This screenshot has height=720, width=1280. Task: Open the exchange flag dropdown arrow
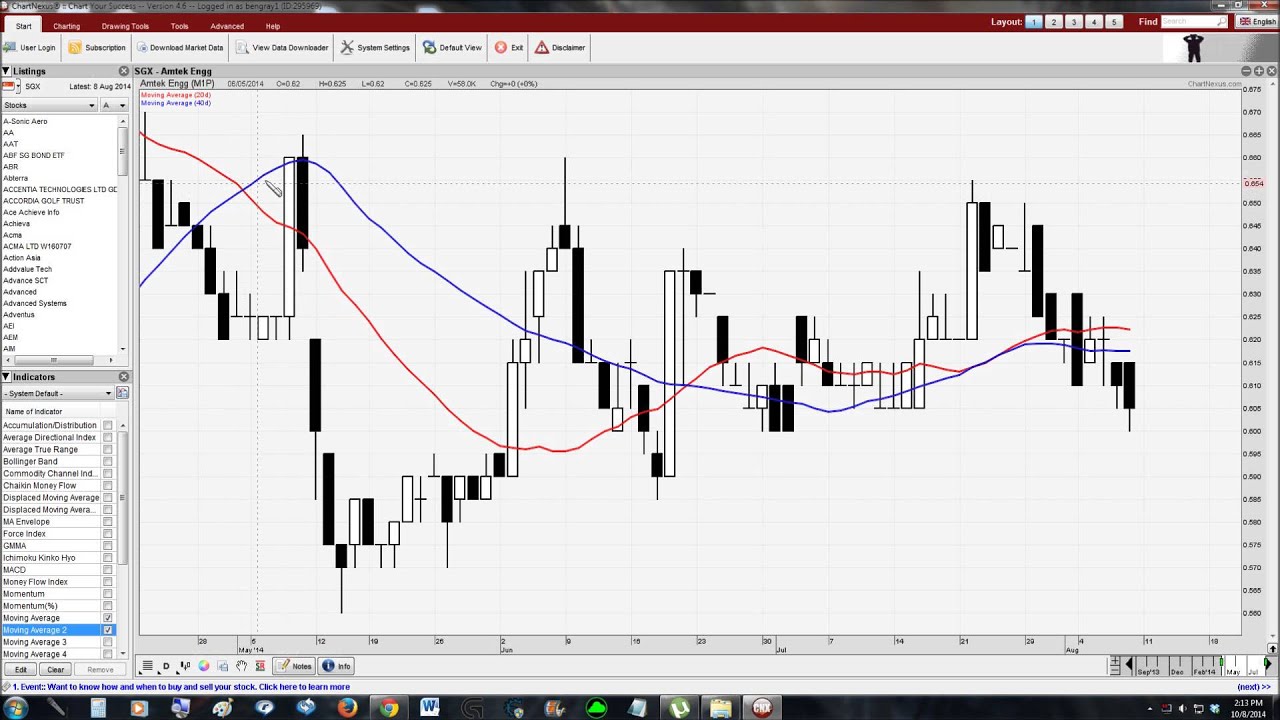click(x=19, y=87)
